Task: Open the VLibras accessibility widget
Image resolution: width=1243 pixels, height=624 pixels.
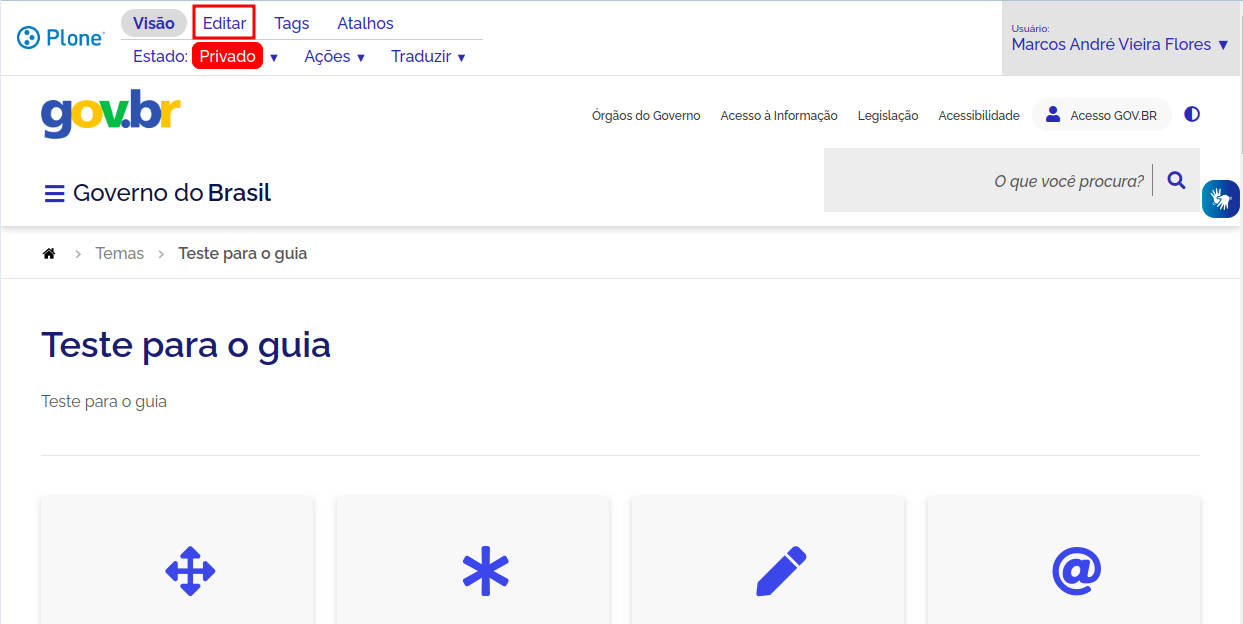Action: pyautogui.click(x=1221, y=198)
